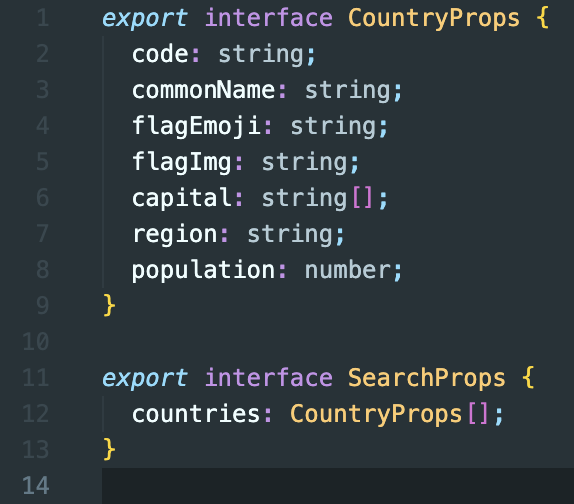Click the CountryProps type on line 12
The height and width of the screenshot is (504, 574).
[x=376, y=415]
